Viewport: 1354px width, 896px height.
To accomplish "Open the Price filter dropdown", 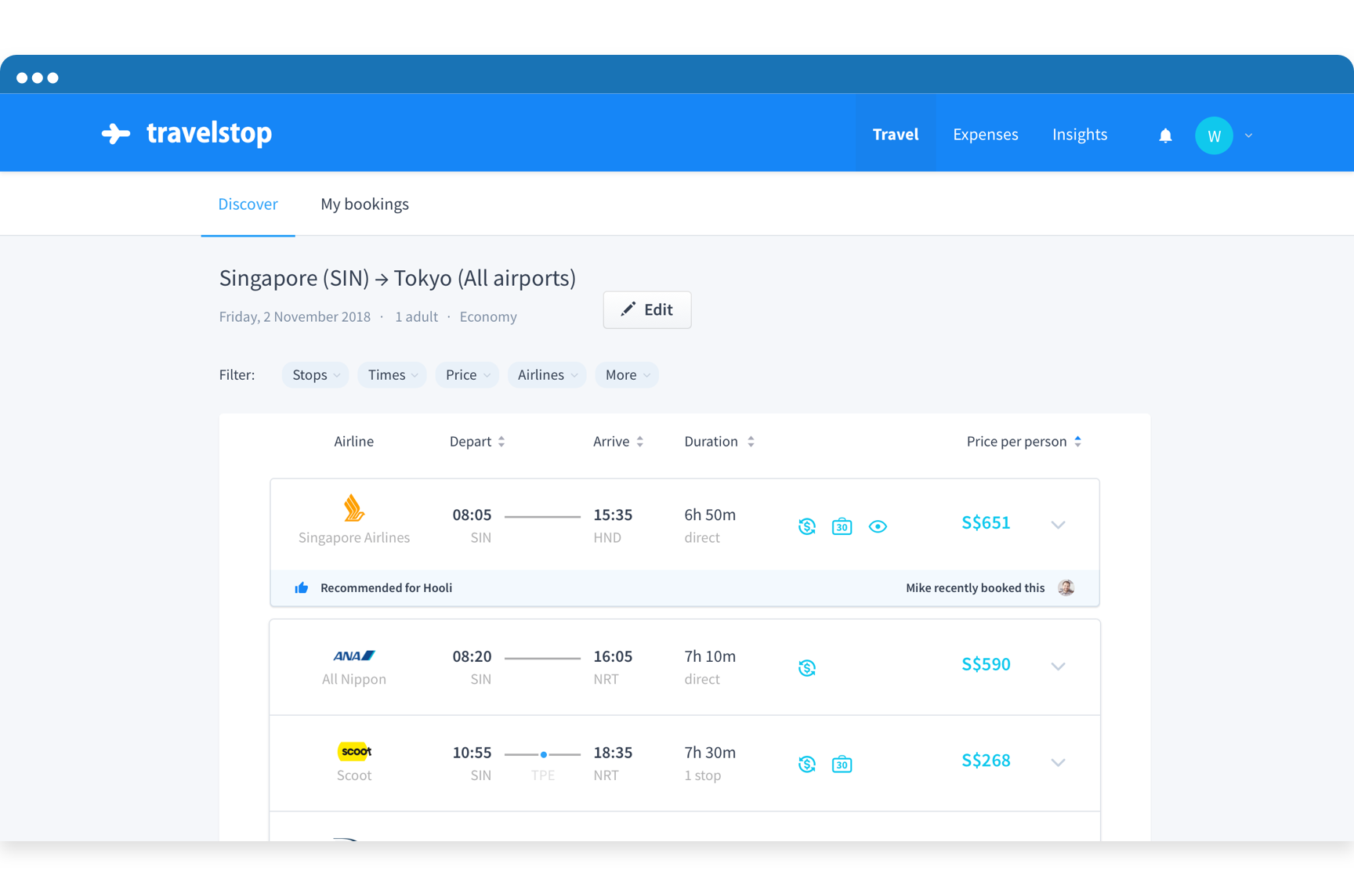I will [468, 375].
